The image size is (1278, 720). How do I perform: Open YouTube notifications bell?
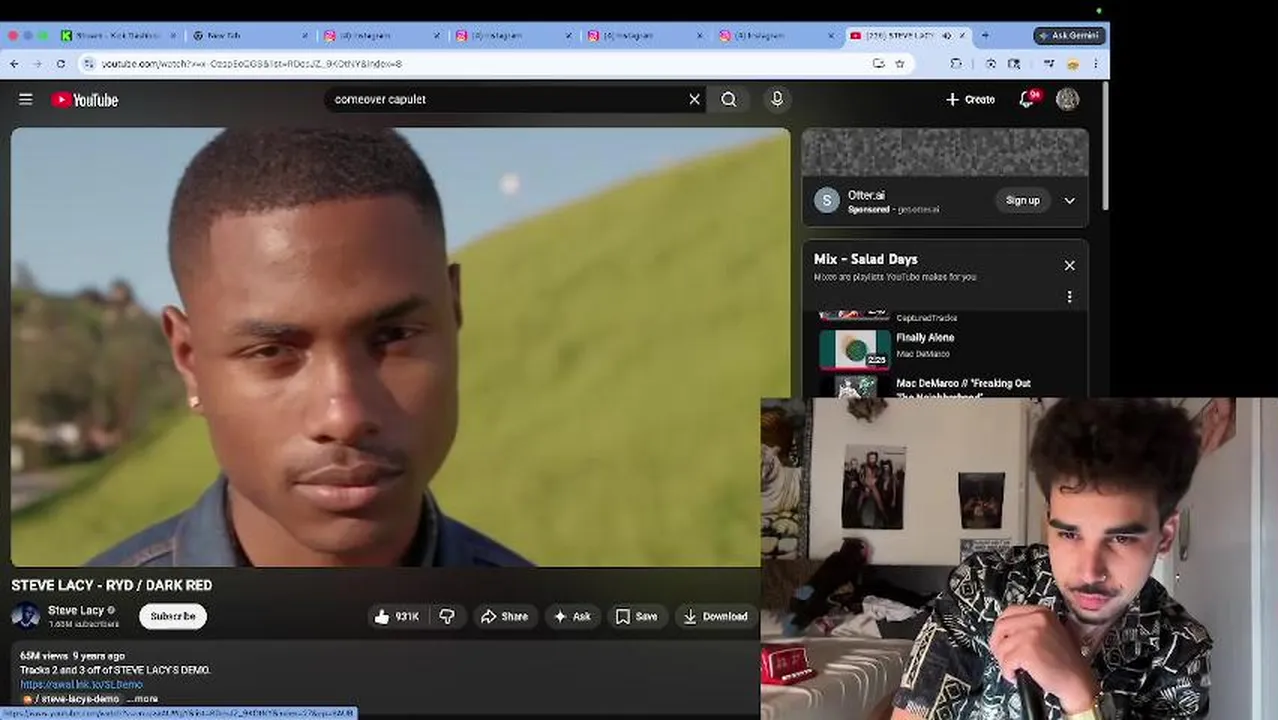tap(1027, 99)
